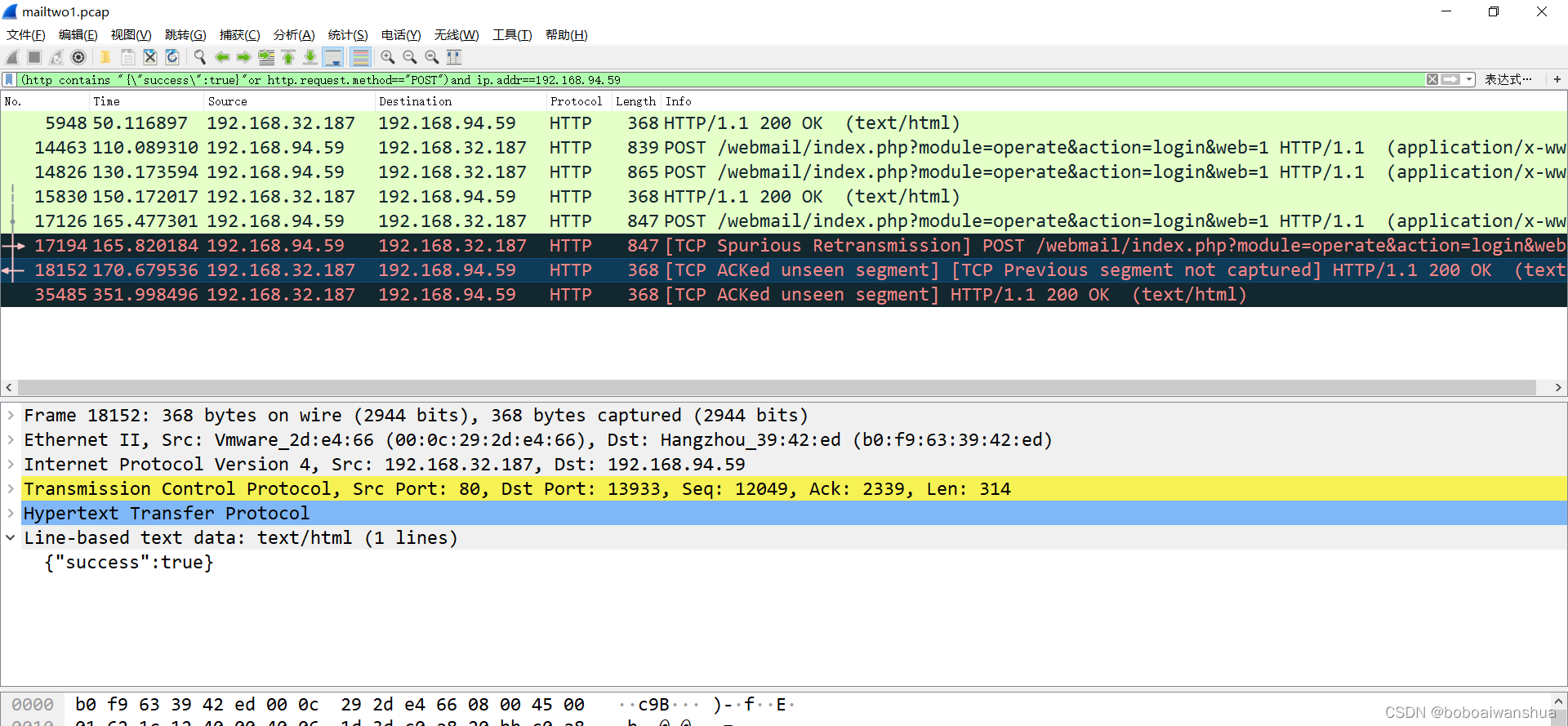The image size is (1568, 726).
Task: Open the 帮助(H) menu
Action: 567,35
